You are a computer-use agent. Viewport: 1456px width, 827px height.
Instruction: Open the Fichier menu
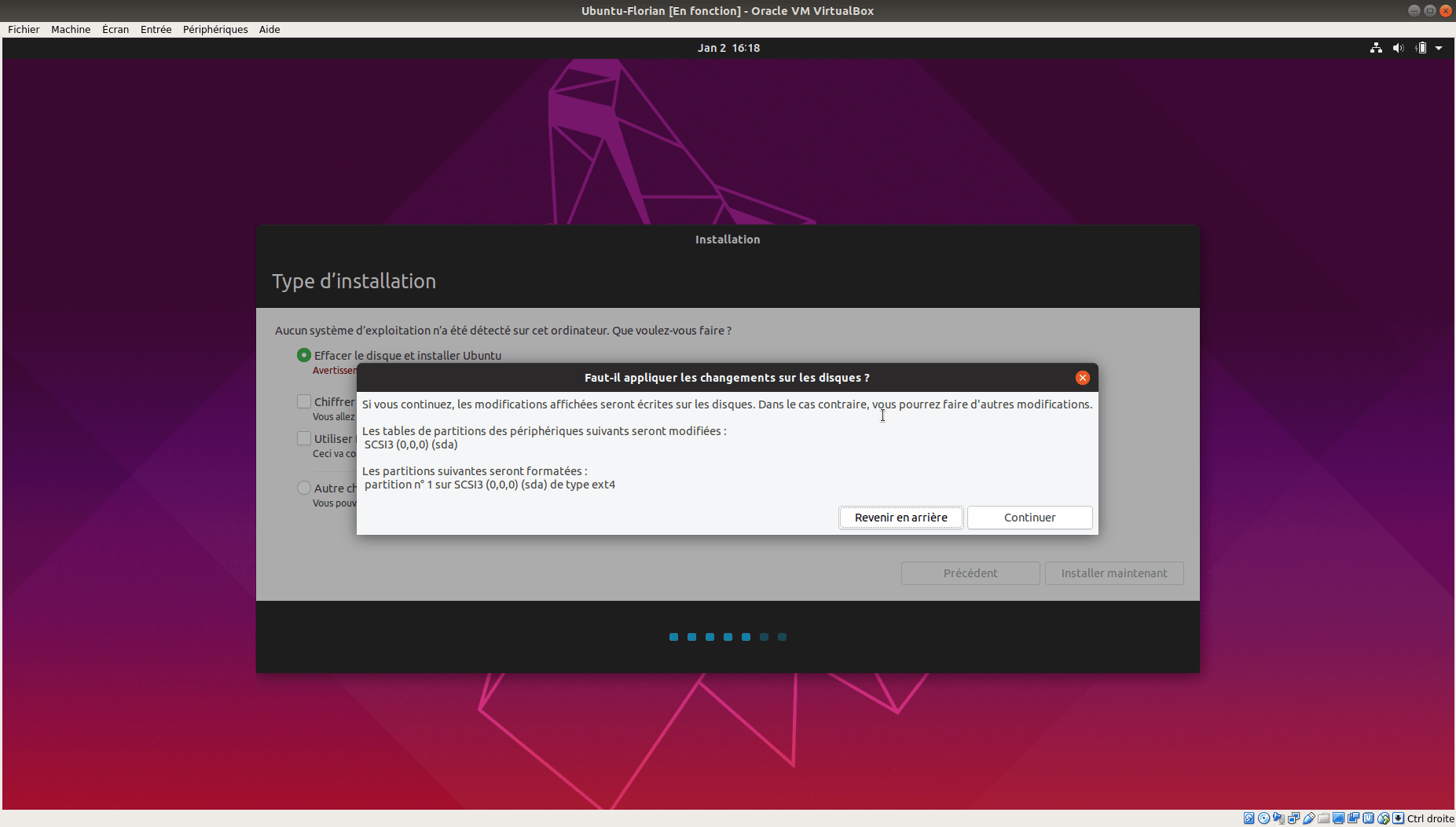pos(24,29)
